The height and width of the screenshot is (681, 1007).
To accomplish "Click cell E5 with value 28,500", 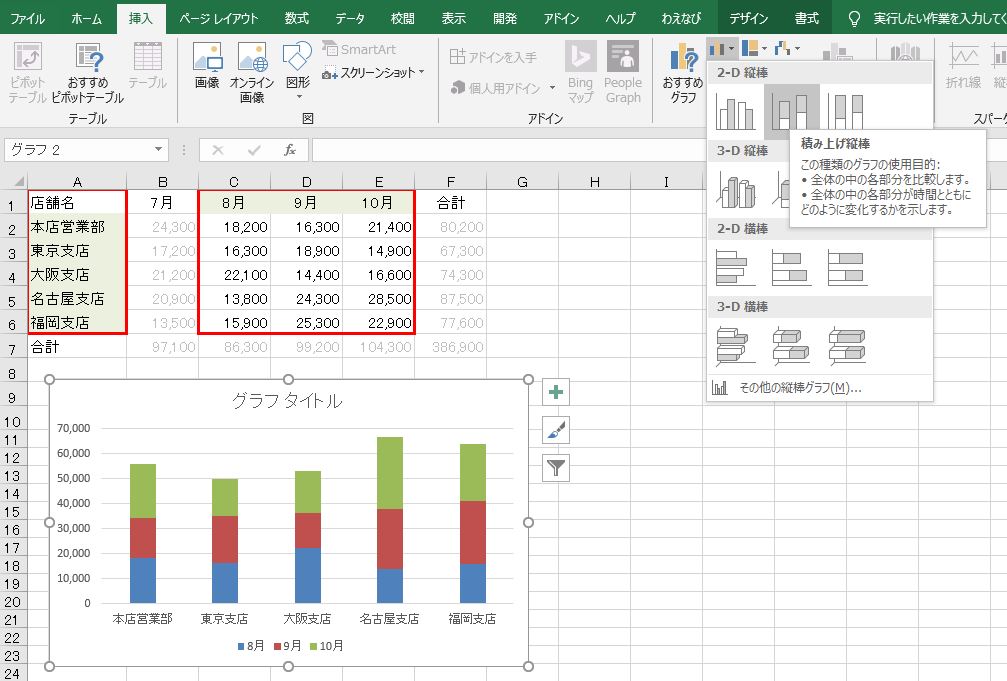I will (379, 299).
